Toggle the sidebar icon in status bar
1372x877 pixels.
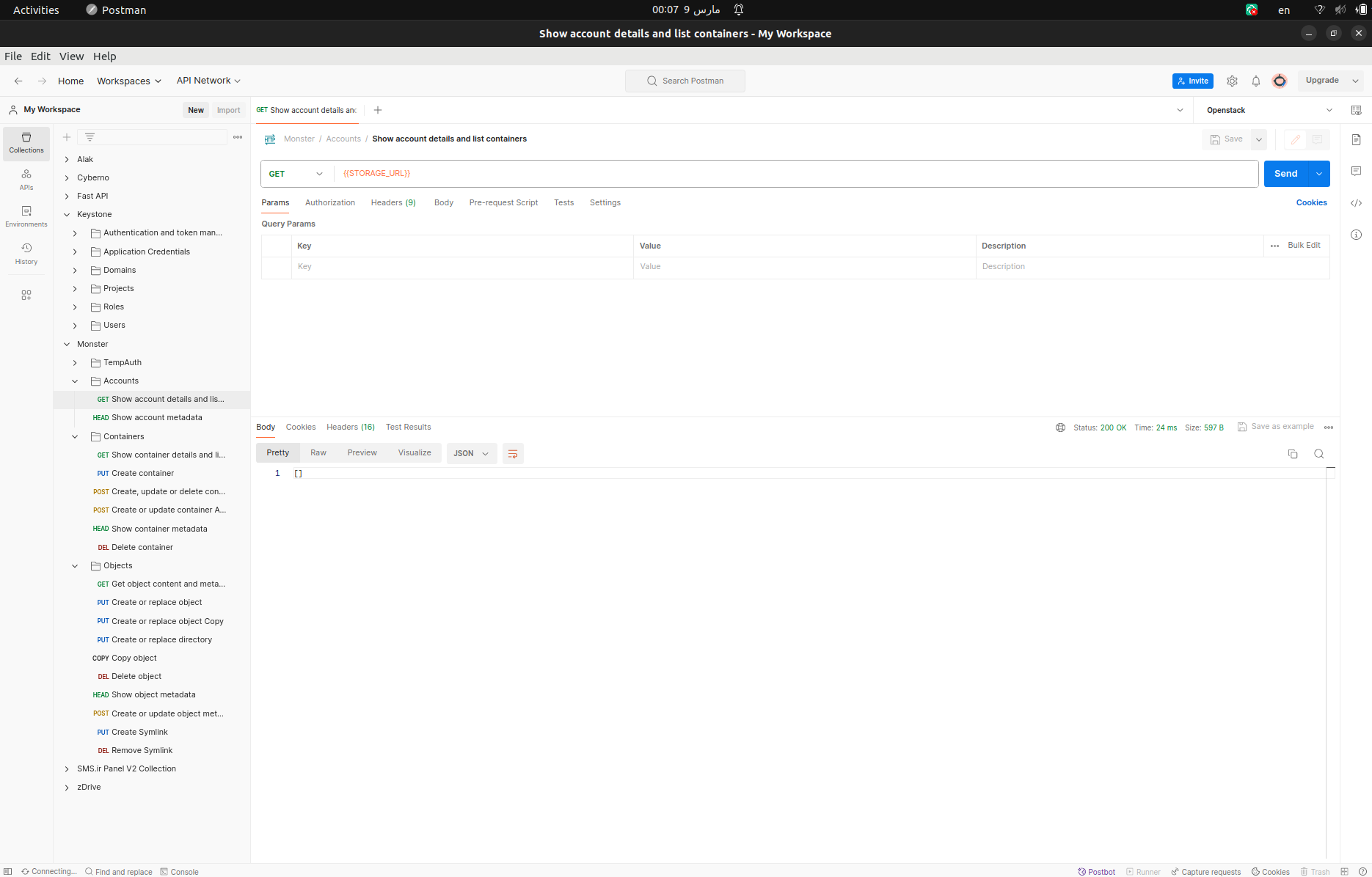(8, 872)
